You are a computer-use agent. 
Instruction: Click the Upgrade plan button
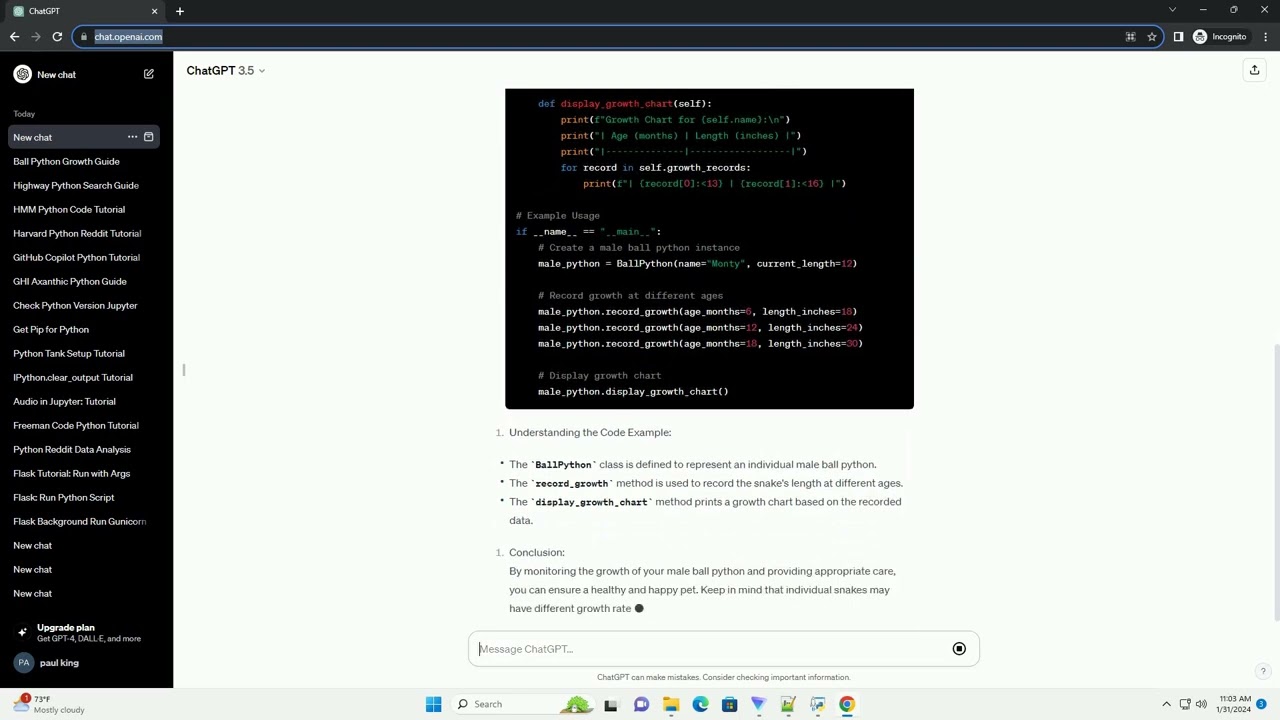pyautogui.click(x=84, y=632)
